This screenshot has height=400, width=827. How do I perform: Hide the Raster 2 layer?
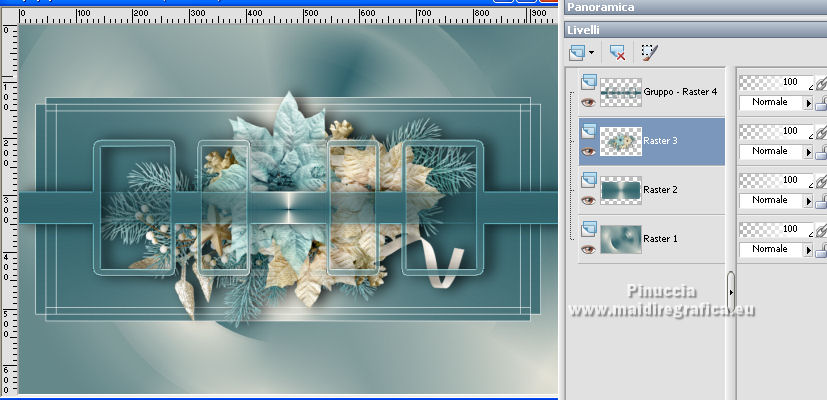588,201
